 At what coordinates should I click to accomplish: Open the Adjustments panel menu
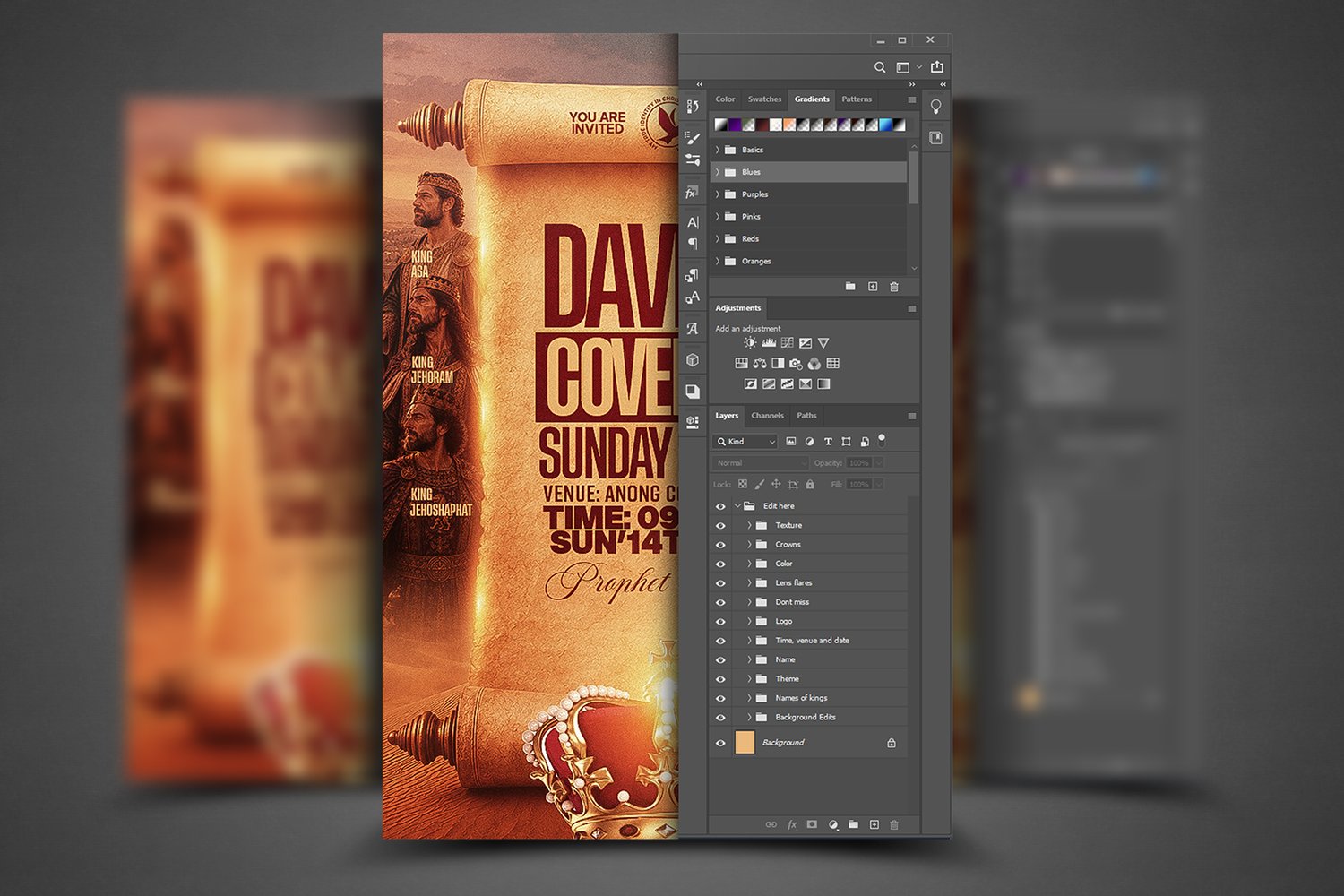[x=912, y=308]
